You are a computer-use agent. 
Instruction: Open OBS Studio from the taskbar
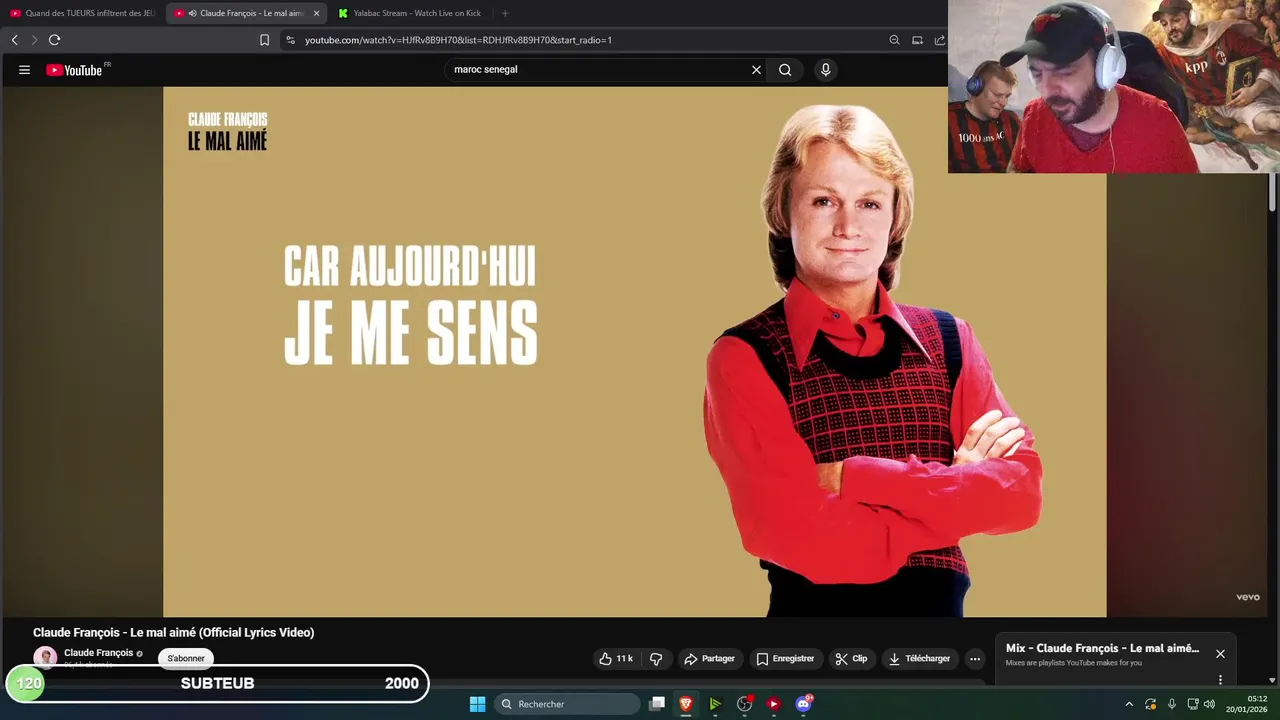click(744, 704)
